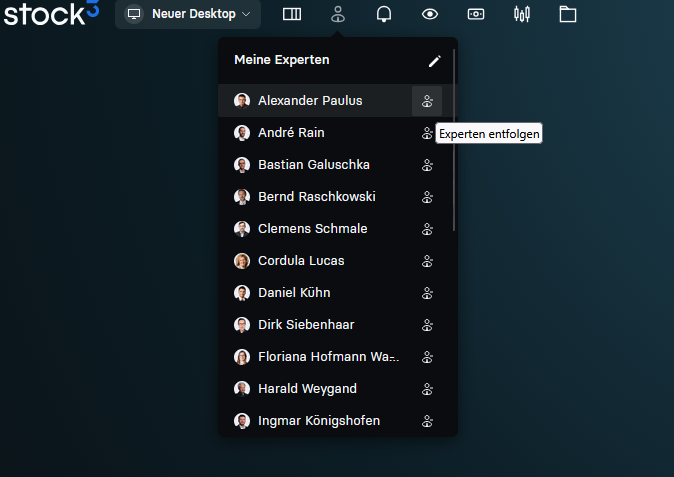
Task: Click Cordula Lucas avatar photo
Action: [242, 261]
